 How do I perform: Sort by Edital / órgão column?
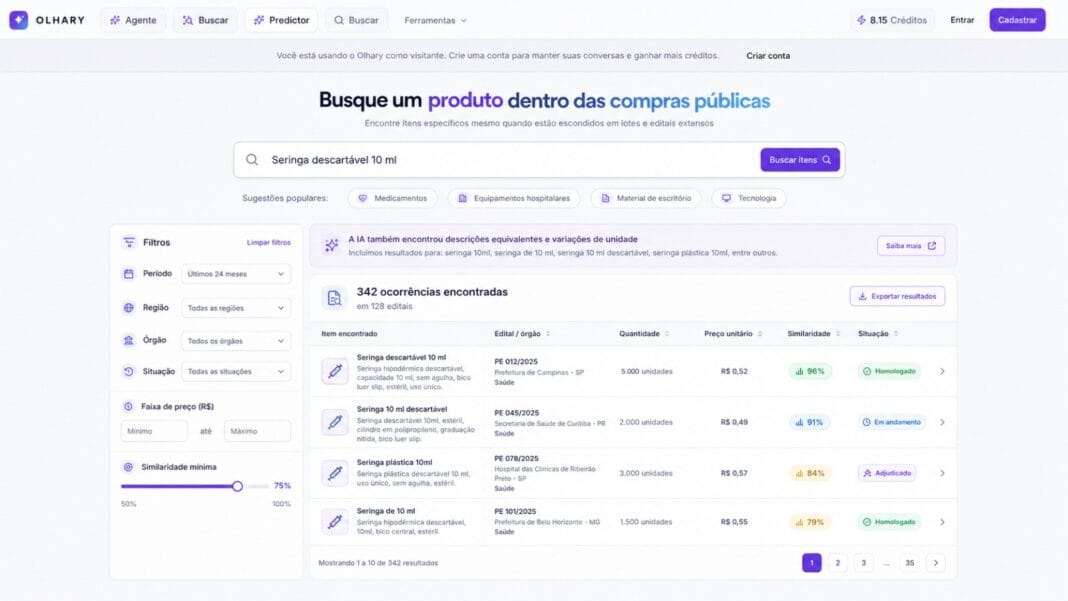pos(522,334)
